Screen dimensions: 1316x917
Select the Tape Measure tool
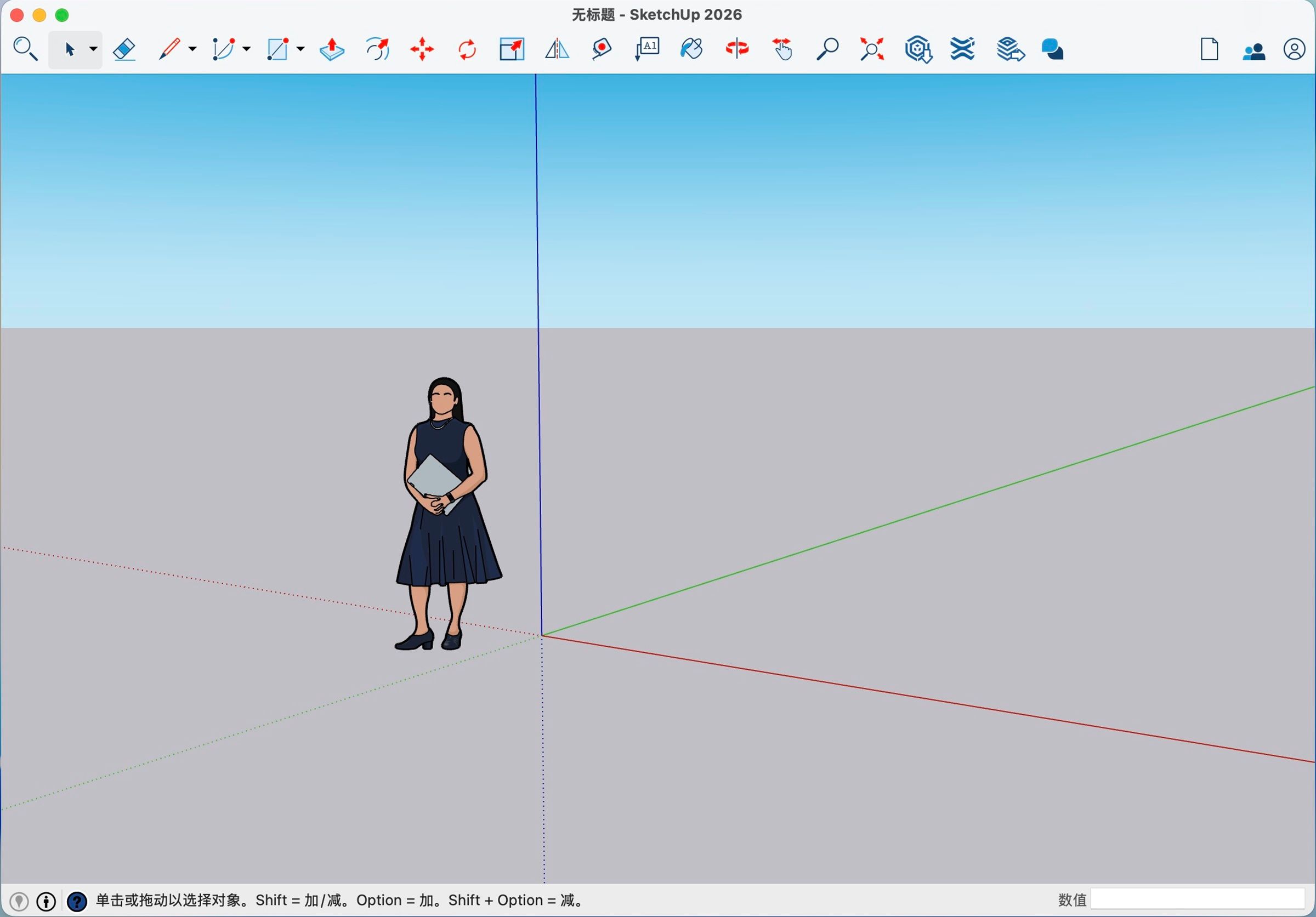(602, 50)
